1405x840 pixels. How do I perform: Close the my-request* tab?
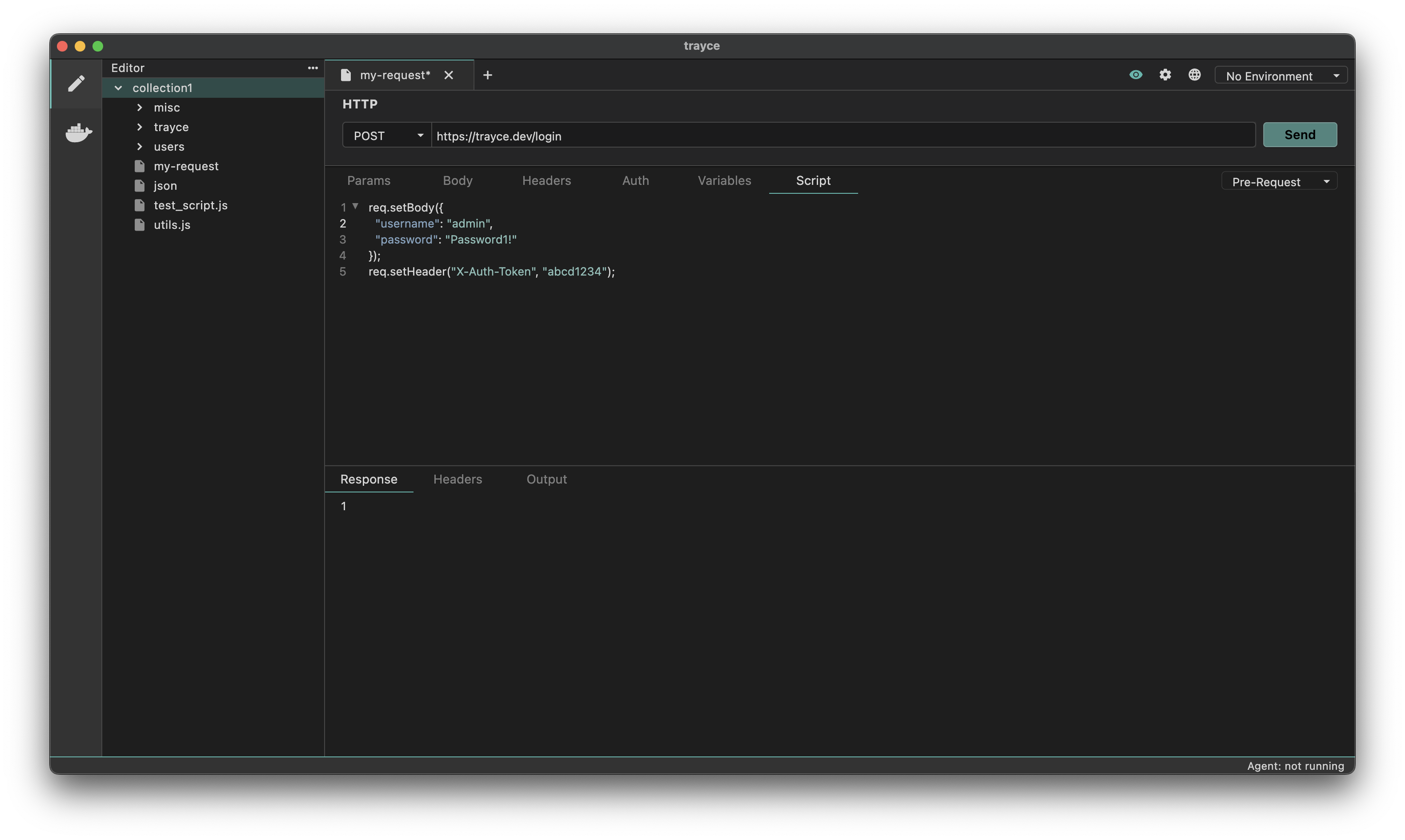448,75
